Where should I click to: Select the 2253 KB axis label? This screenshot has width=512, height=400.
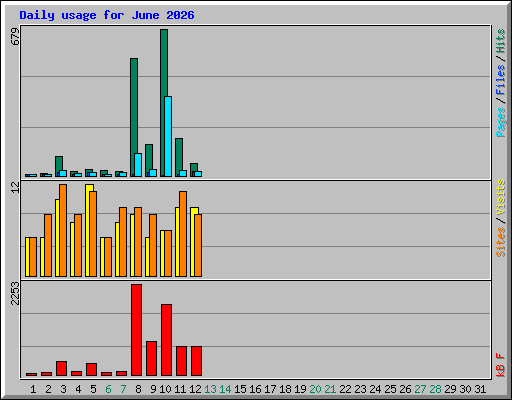[15, 294]
